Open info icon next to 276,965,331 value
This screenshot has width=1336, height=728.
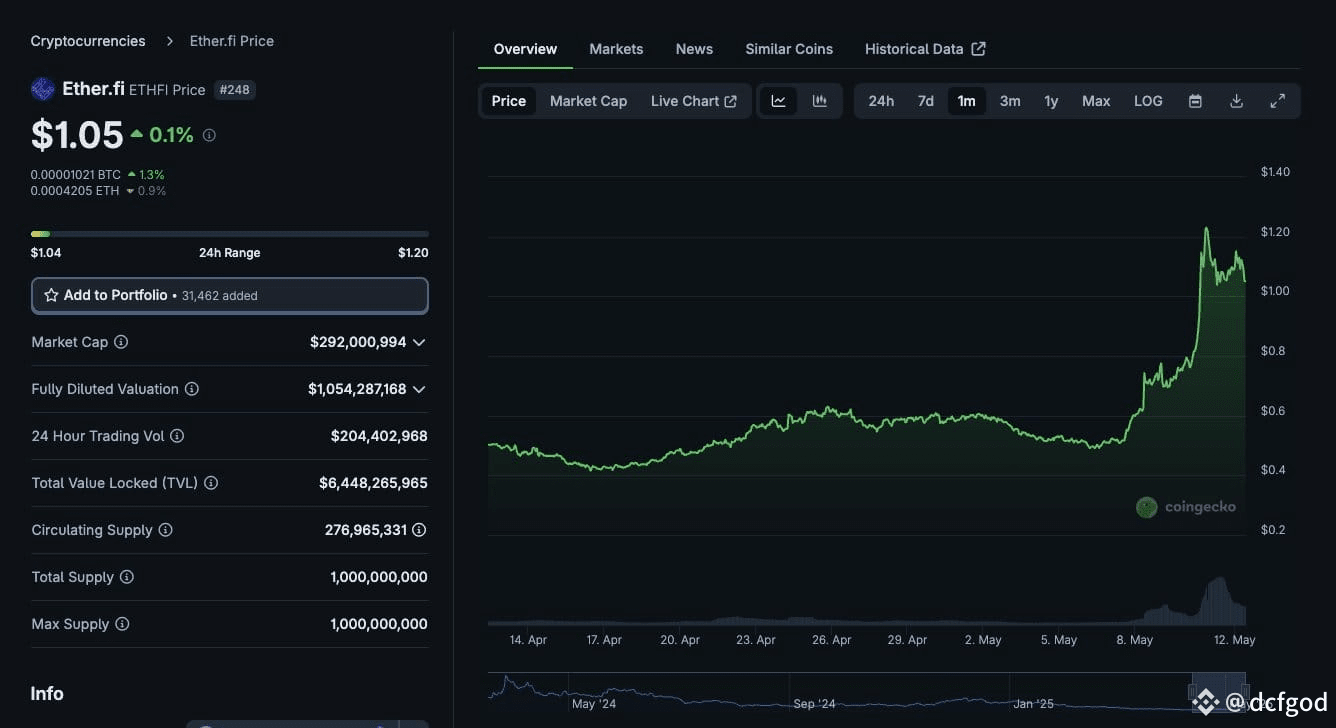tap(420, 530)
